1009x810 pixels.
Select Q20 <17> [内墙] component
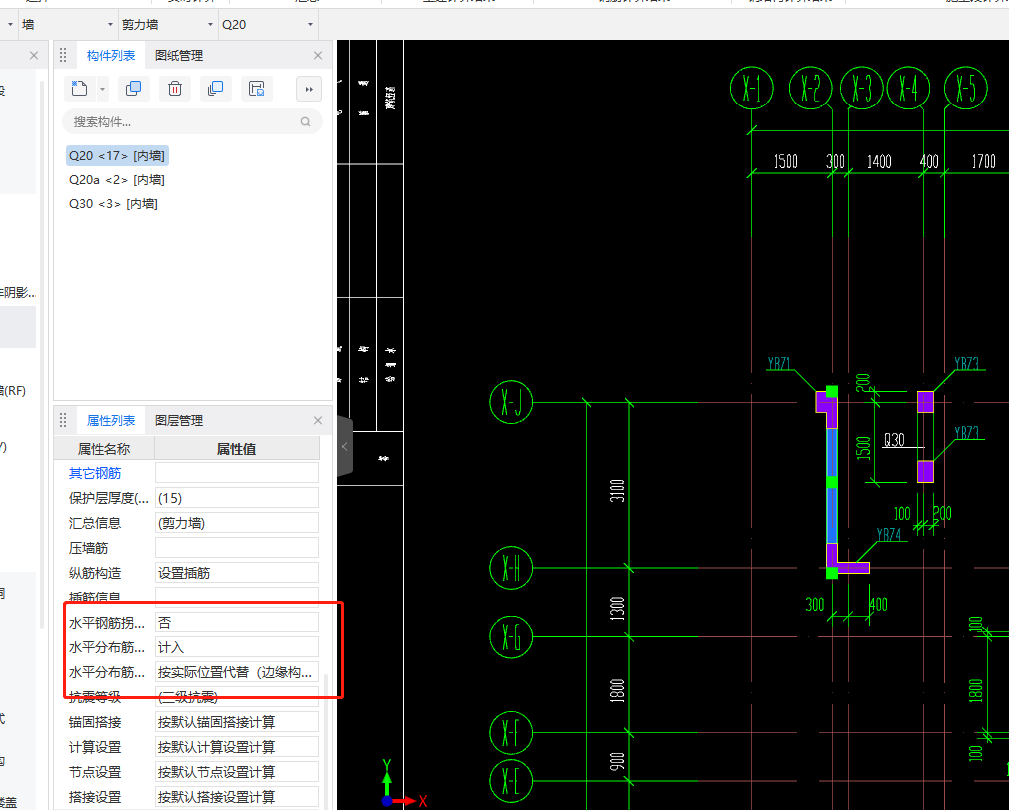[x=117, y=156]
